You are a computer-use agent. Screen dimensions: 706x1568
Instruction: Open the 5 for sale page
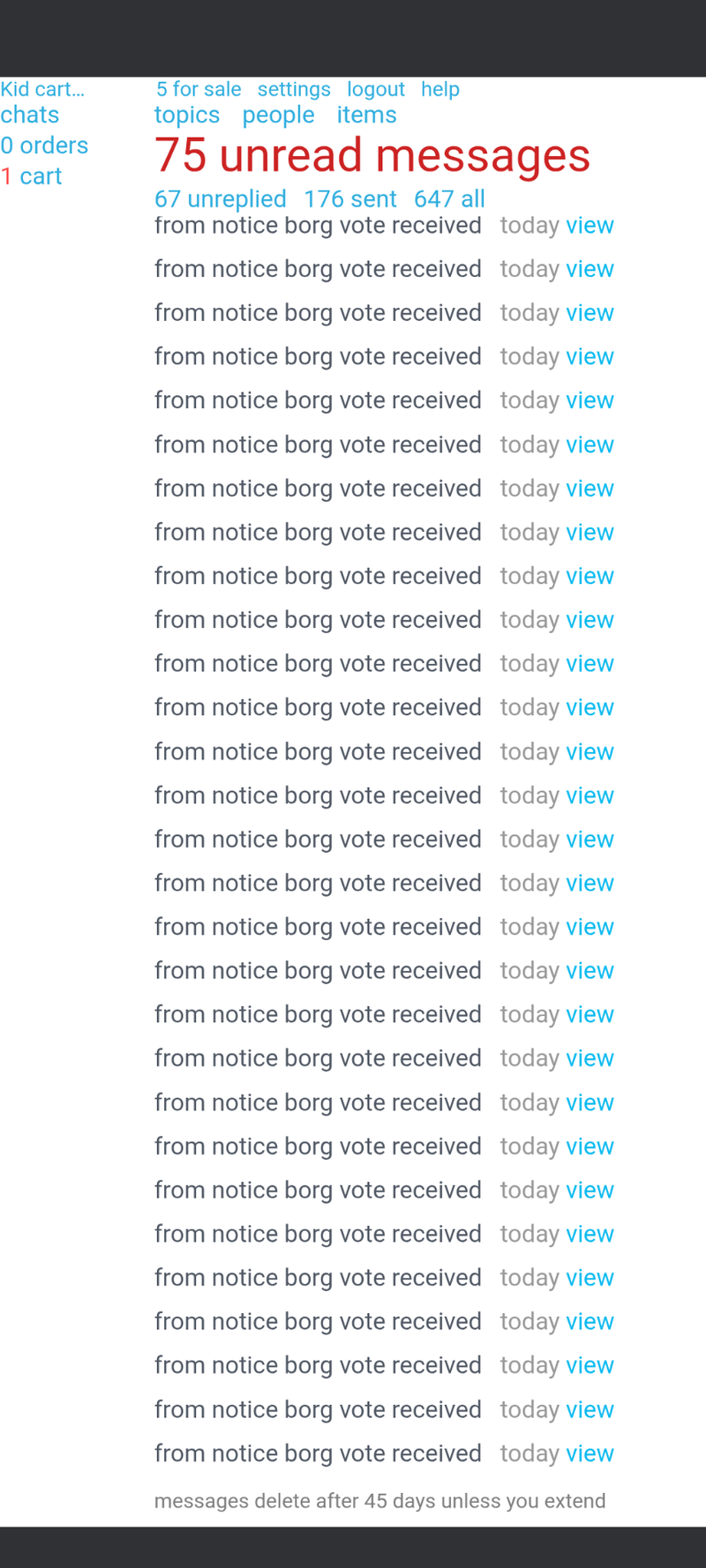(x=199, y=89)
